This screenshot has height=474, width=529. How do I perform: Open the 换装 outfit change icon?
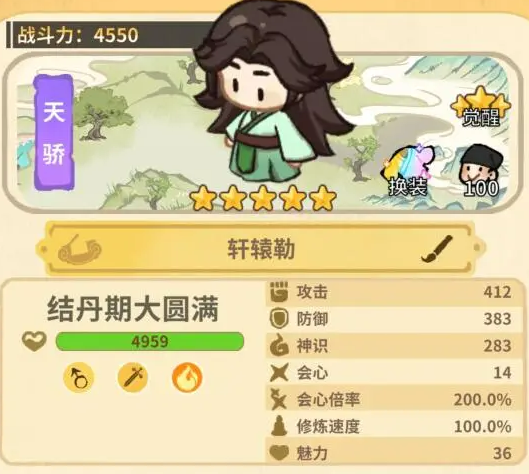[409, 170]
